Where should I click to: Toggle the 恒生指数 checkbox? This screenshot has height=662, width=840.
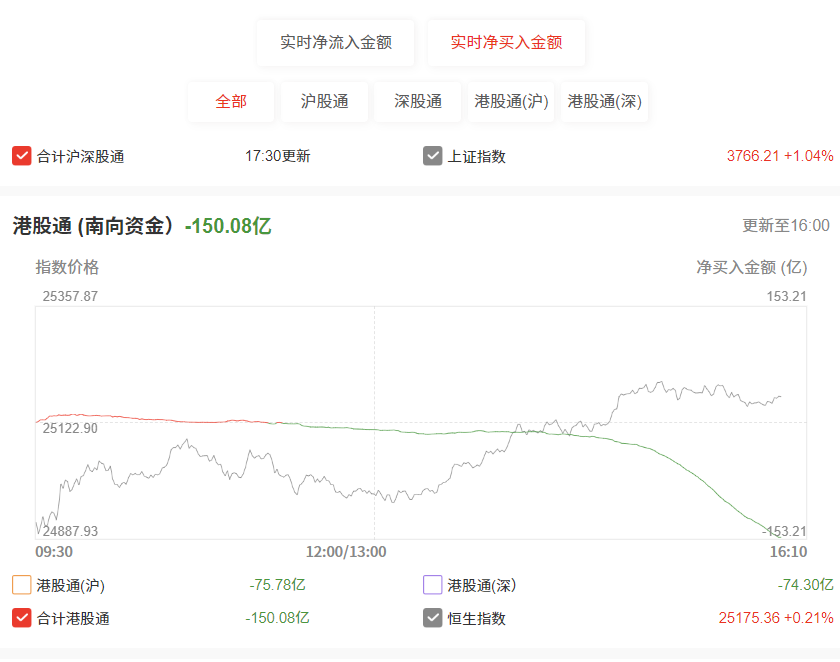[x=432, y=618]
